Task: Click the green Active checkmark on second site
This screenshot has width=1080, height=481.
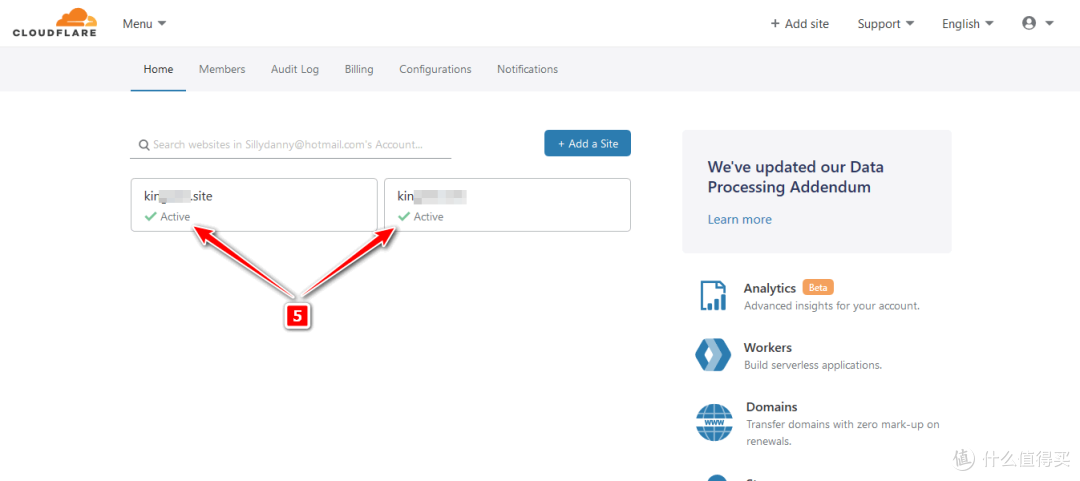Action: (404, 217)
